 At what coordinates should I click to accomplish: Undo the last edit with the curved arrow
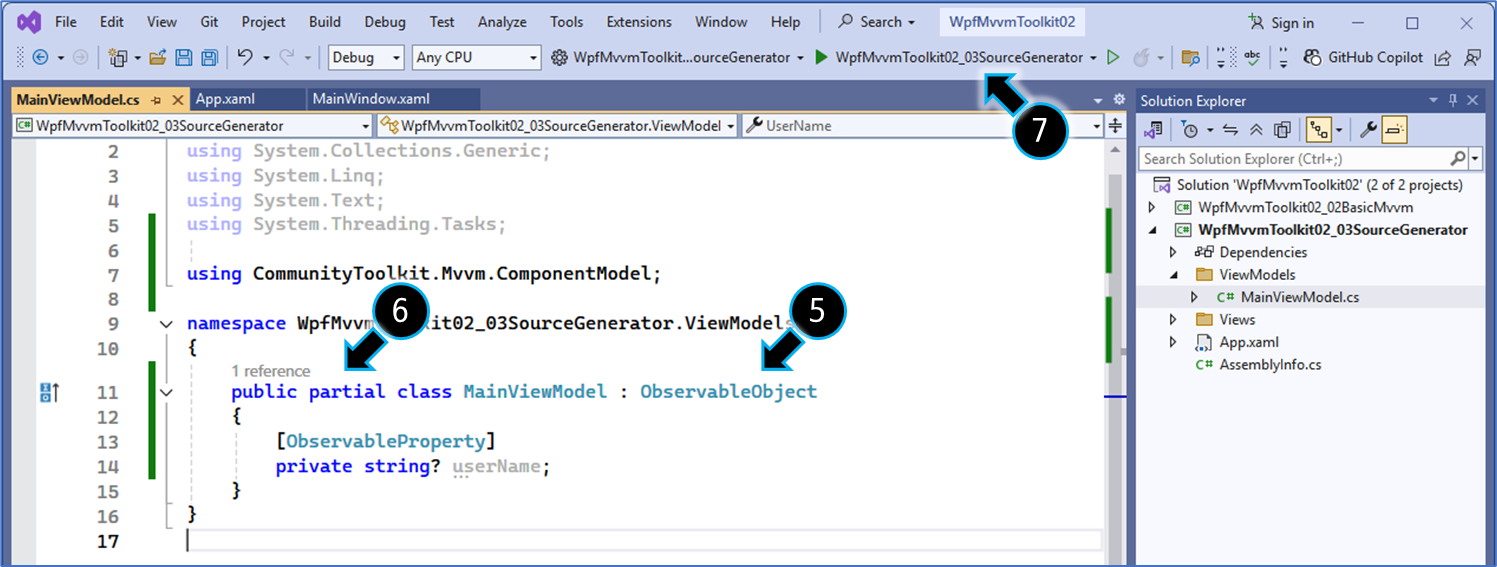pyautogui.click(x=245, y=58)
